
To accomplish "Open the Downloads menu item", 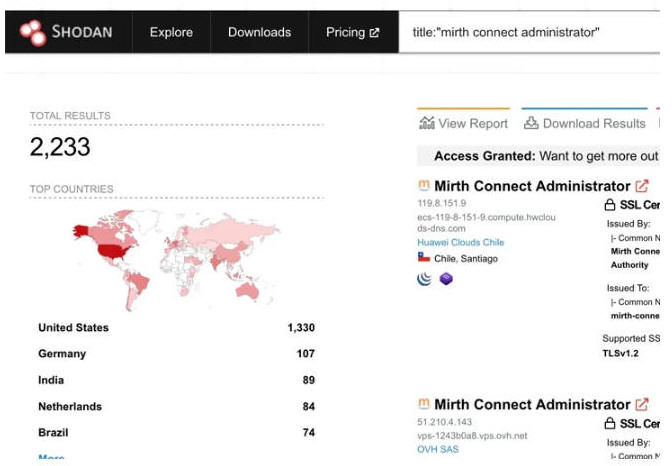I will [259, 32].
